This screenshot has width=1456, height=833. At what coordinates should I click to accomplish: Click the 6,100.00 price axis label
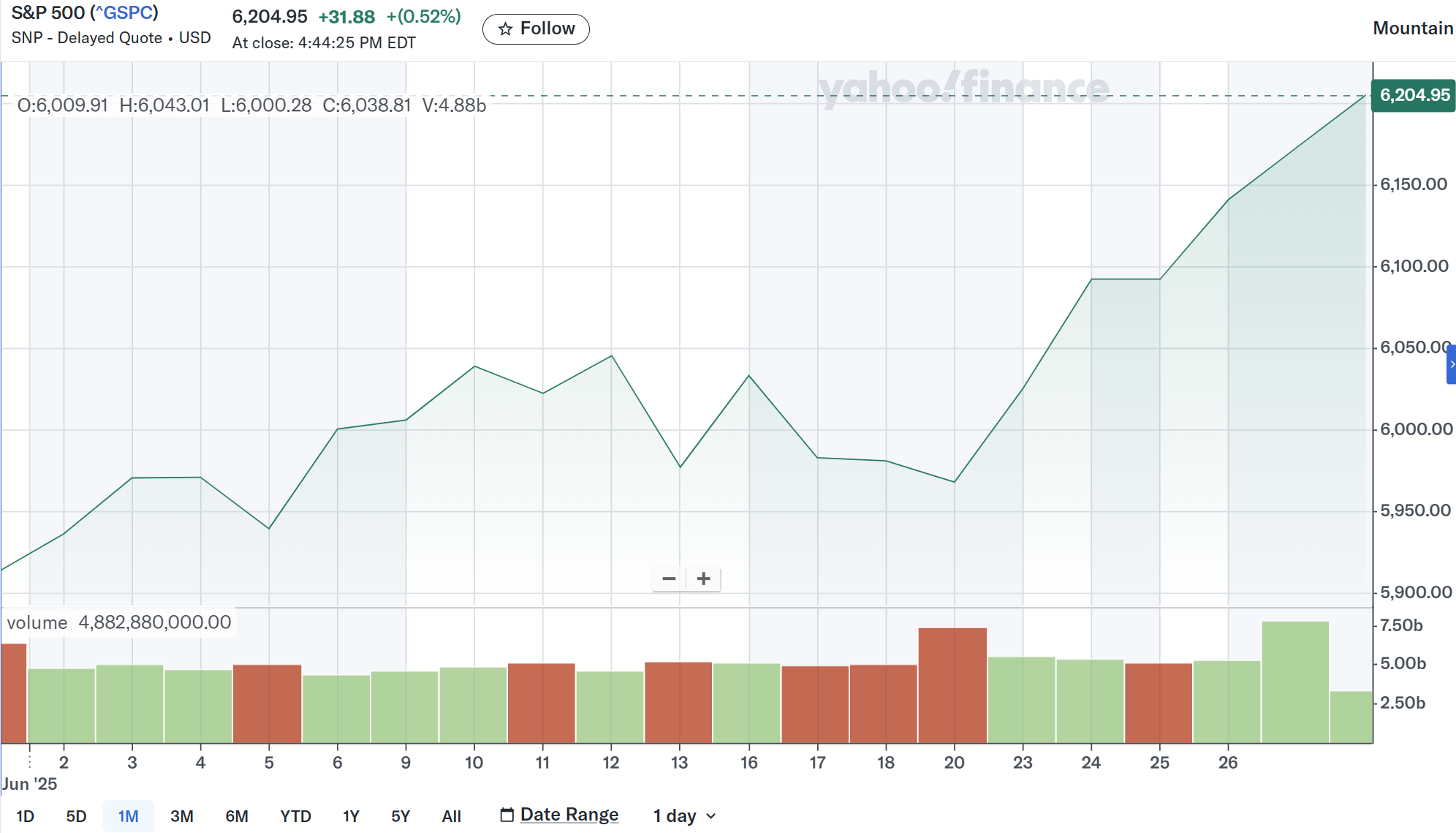tap(1414, 266)
